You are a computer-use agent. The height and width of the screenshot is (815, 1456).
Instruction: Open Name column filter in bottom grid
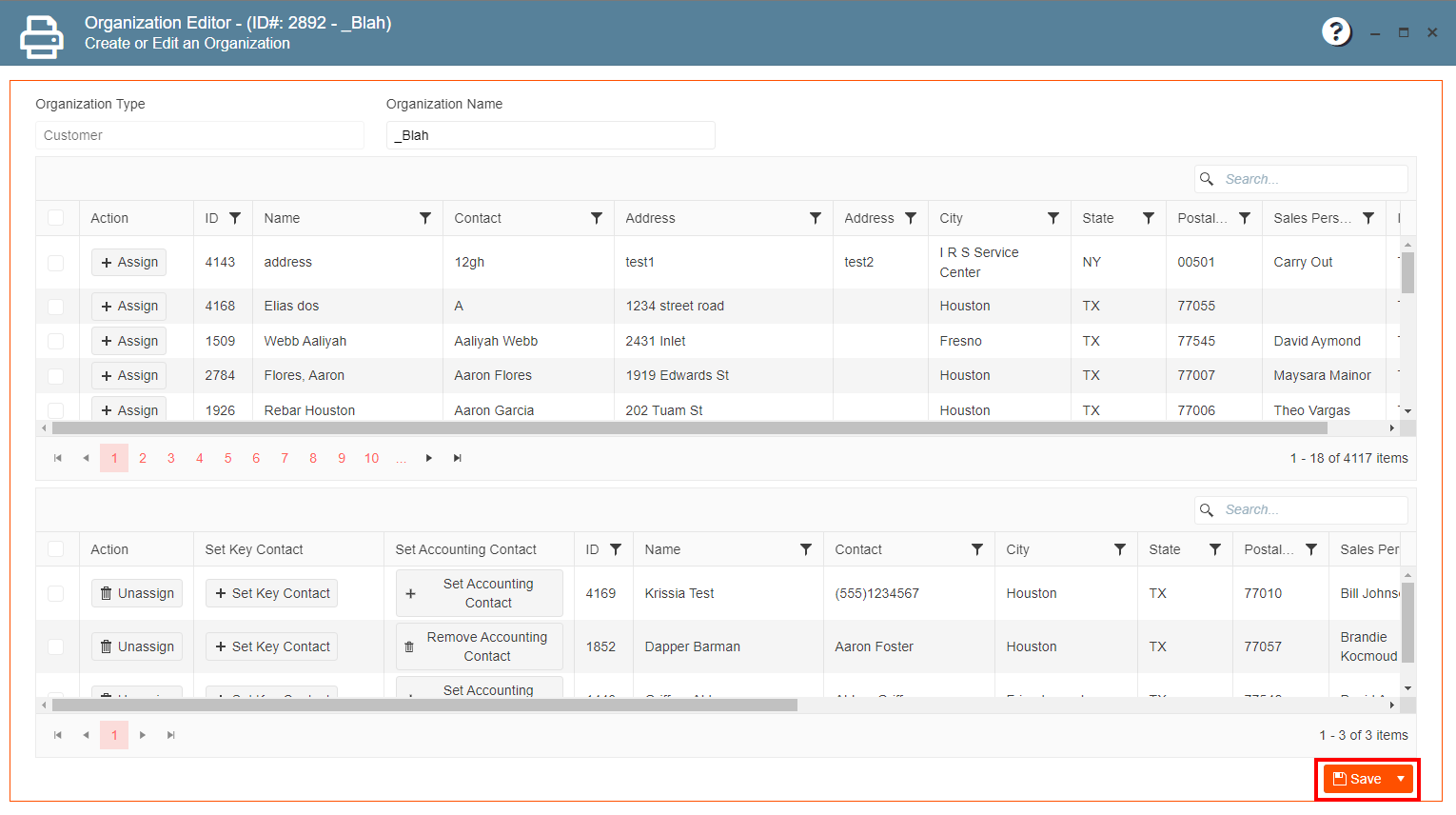806,549
